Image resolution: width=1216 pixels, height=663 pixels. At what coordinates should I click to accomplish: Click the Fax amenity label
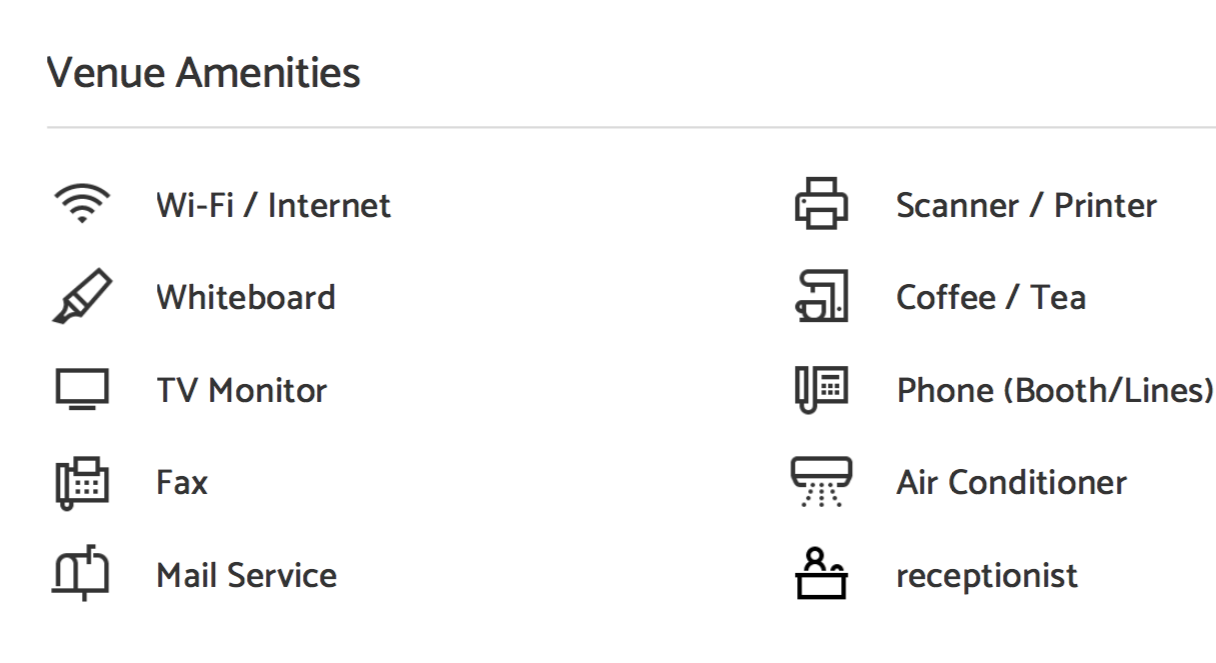tap(182, 483)
